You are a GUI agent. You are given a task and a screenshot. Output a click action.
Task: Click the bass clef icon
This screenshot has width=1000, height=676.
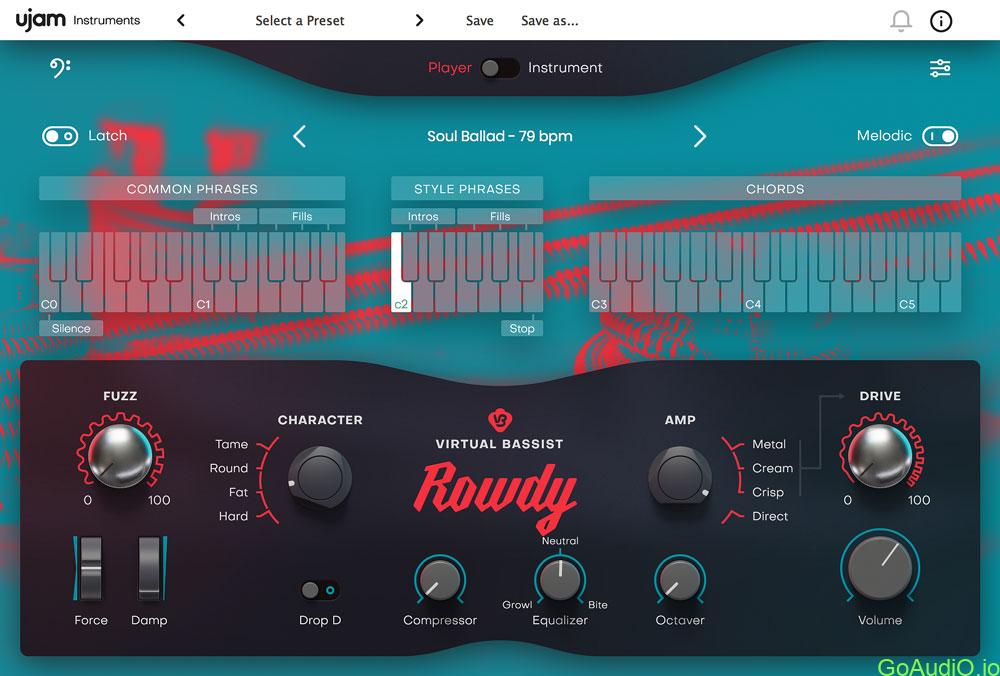60,68
